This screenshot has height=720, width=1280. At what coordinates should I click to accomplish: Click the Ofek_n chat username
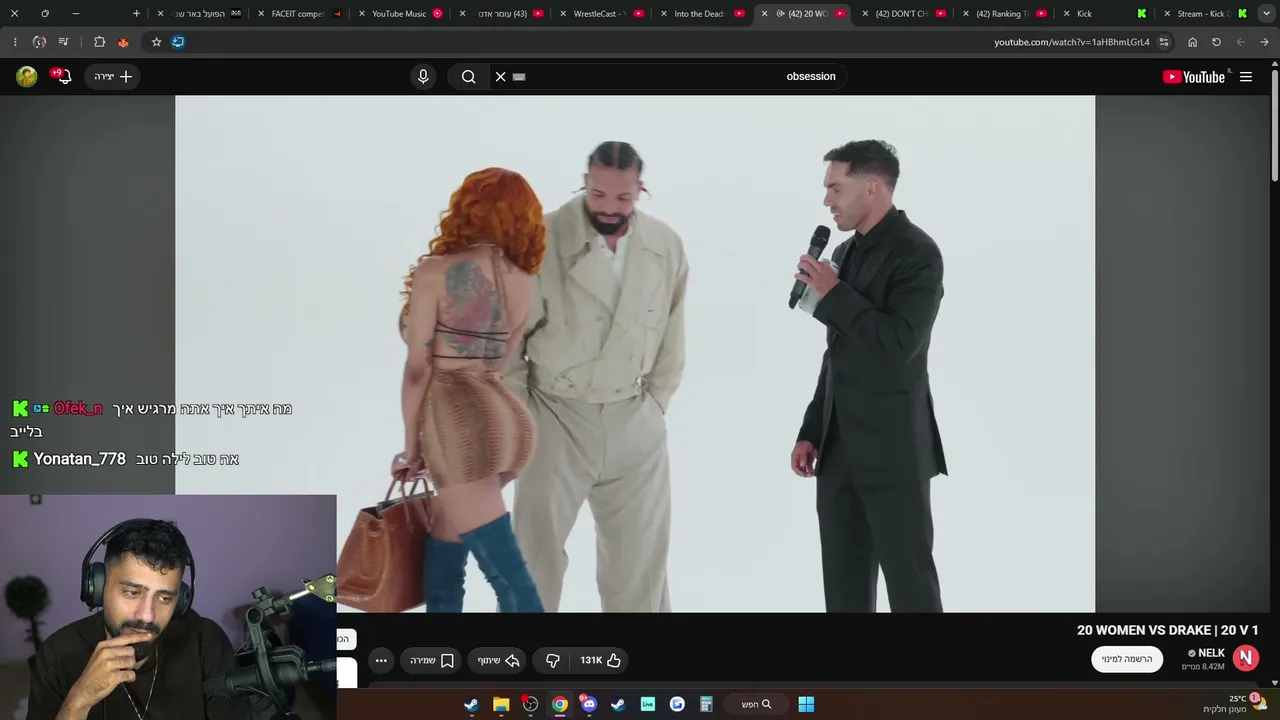78,408
